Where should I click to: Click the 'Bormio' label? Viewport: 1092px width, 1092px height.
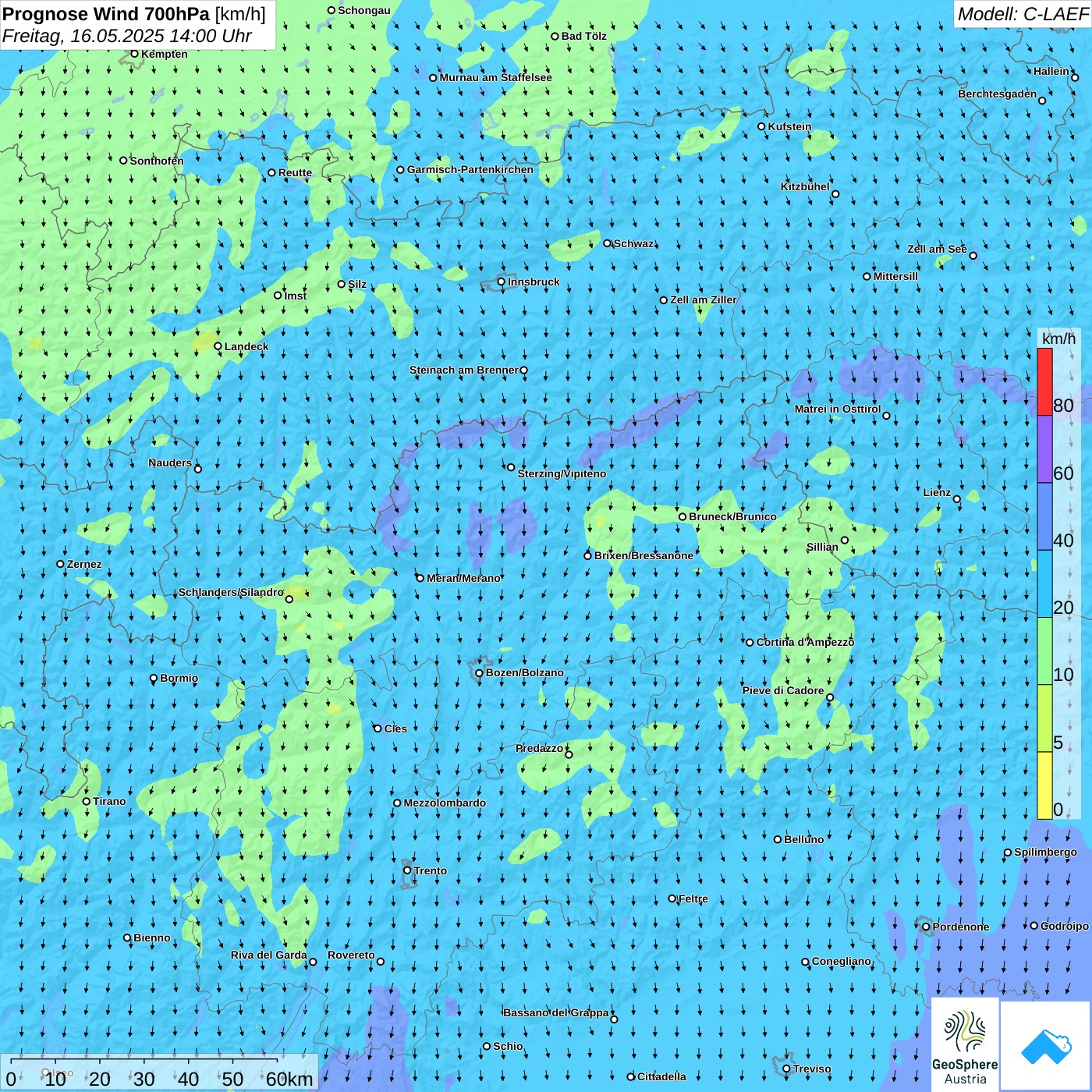(x=179, y=678)
